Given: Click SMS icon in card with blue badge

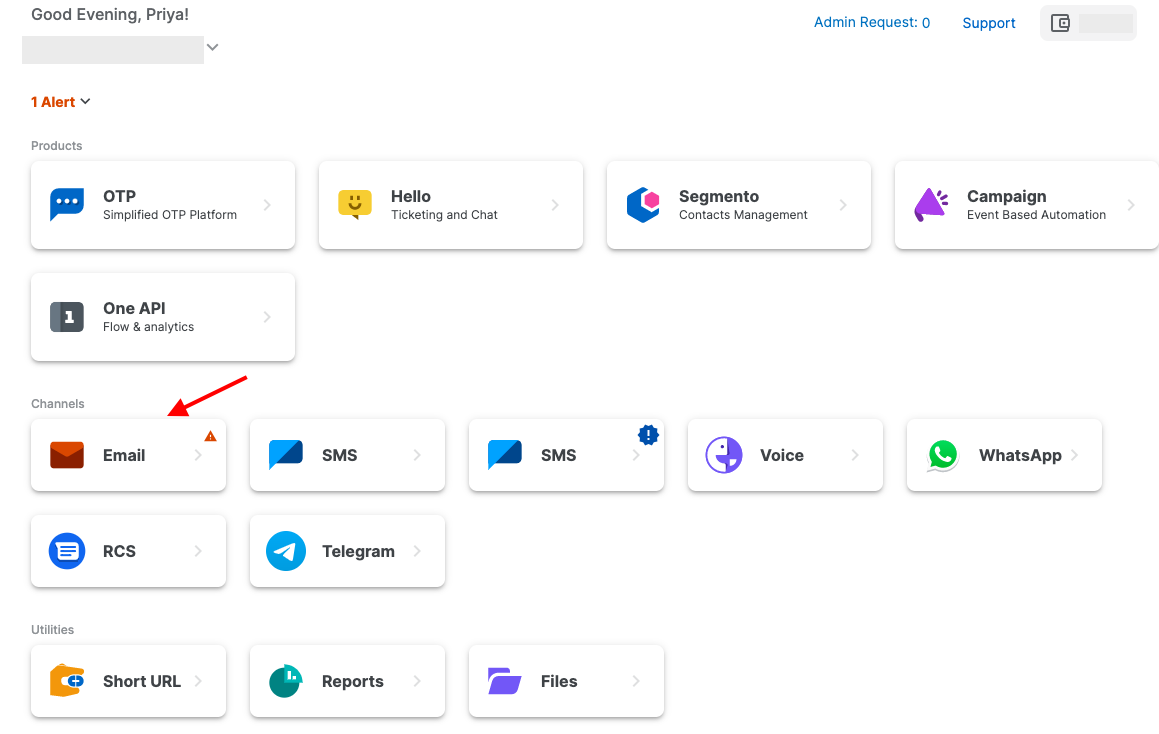Looking at the screenshot, I should point(505,455).
